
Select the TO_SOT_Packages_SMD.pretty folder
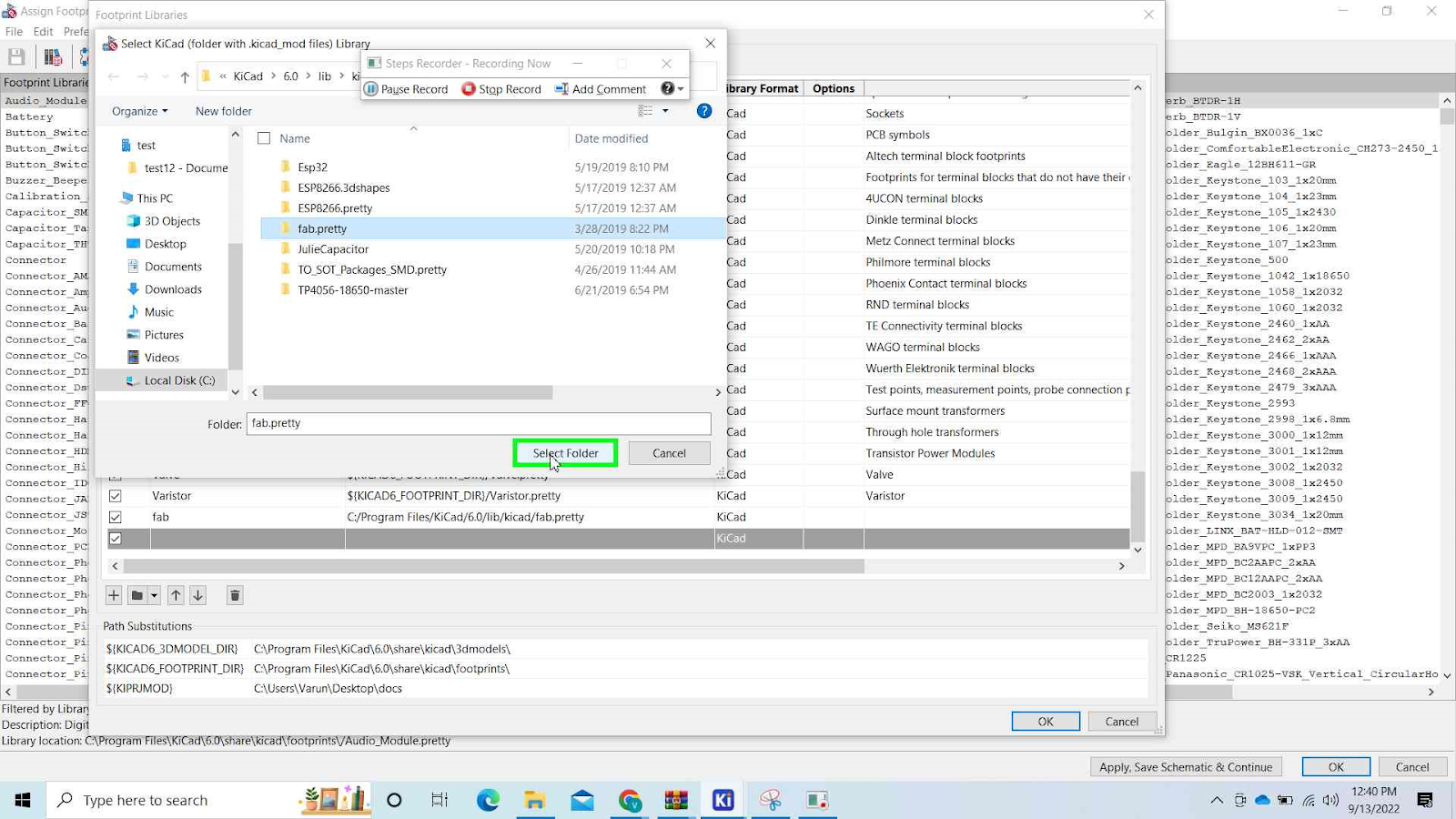point(372,269)
